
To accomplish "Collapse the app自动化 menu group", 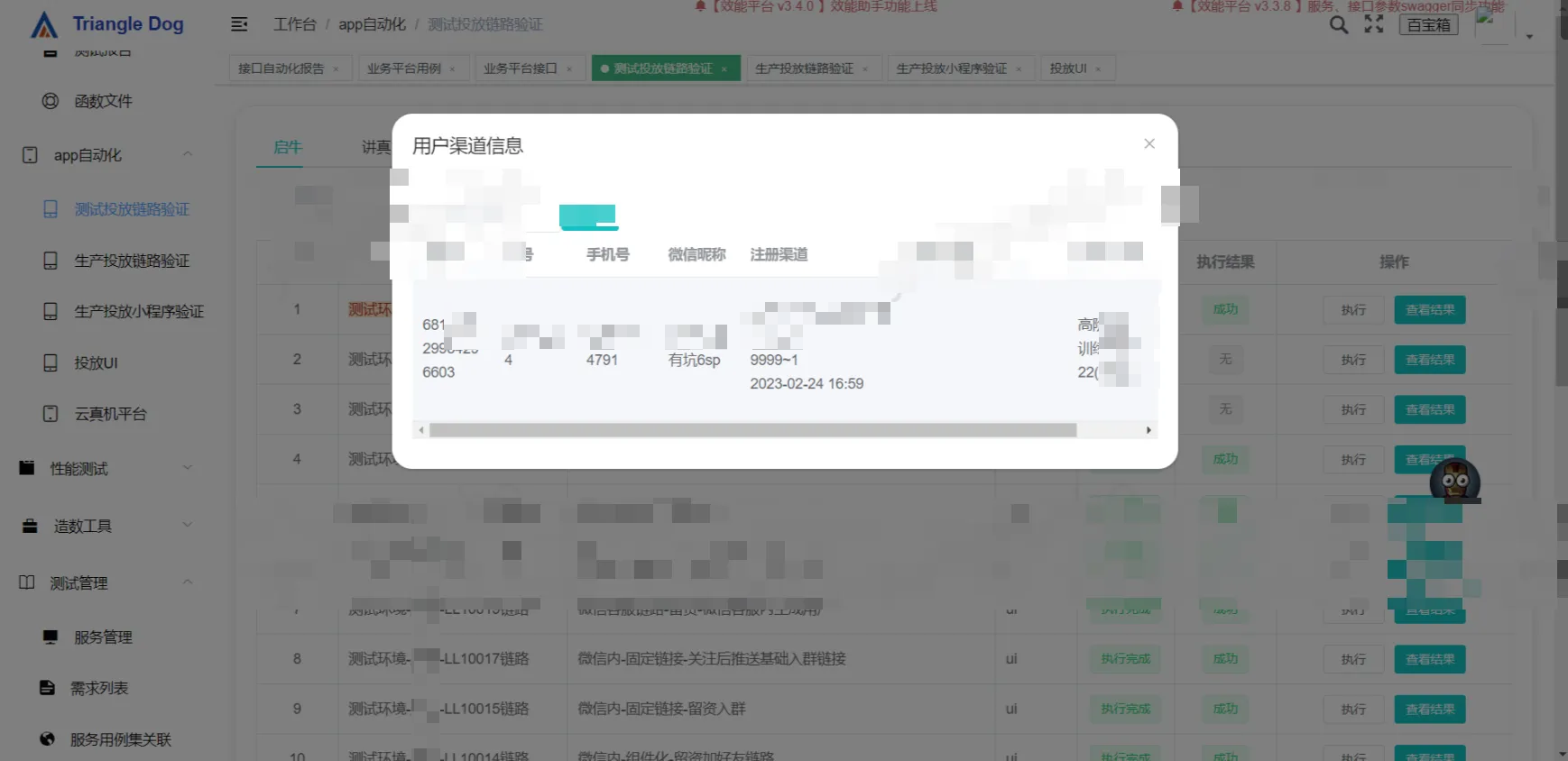I will 188,154.
